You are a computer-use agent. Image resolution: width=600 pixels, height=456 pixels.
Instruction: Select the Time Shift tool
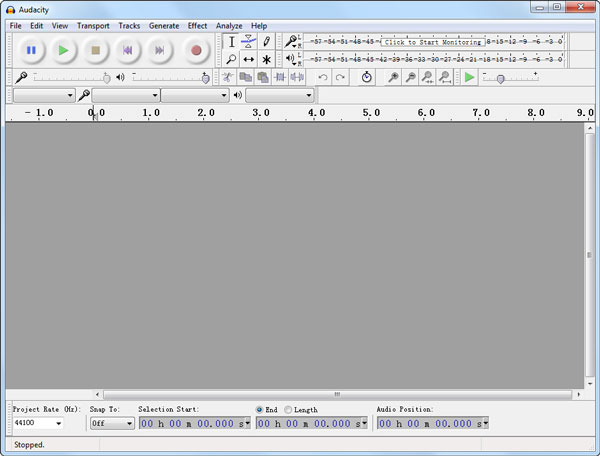[249, 59]
